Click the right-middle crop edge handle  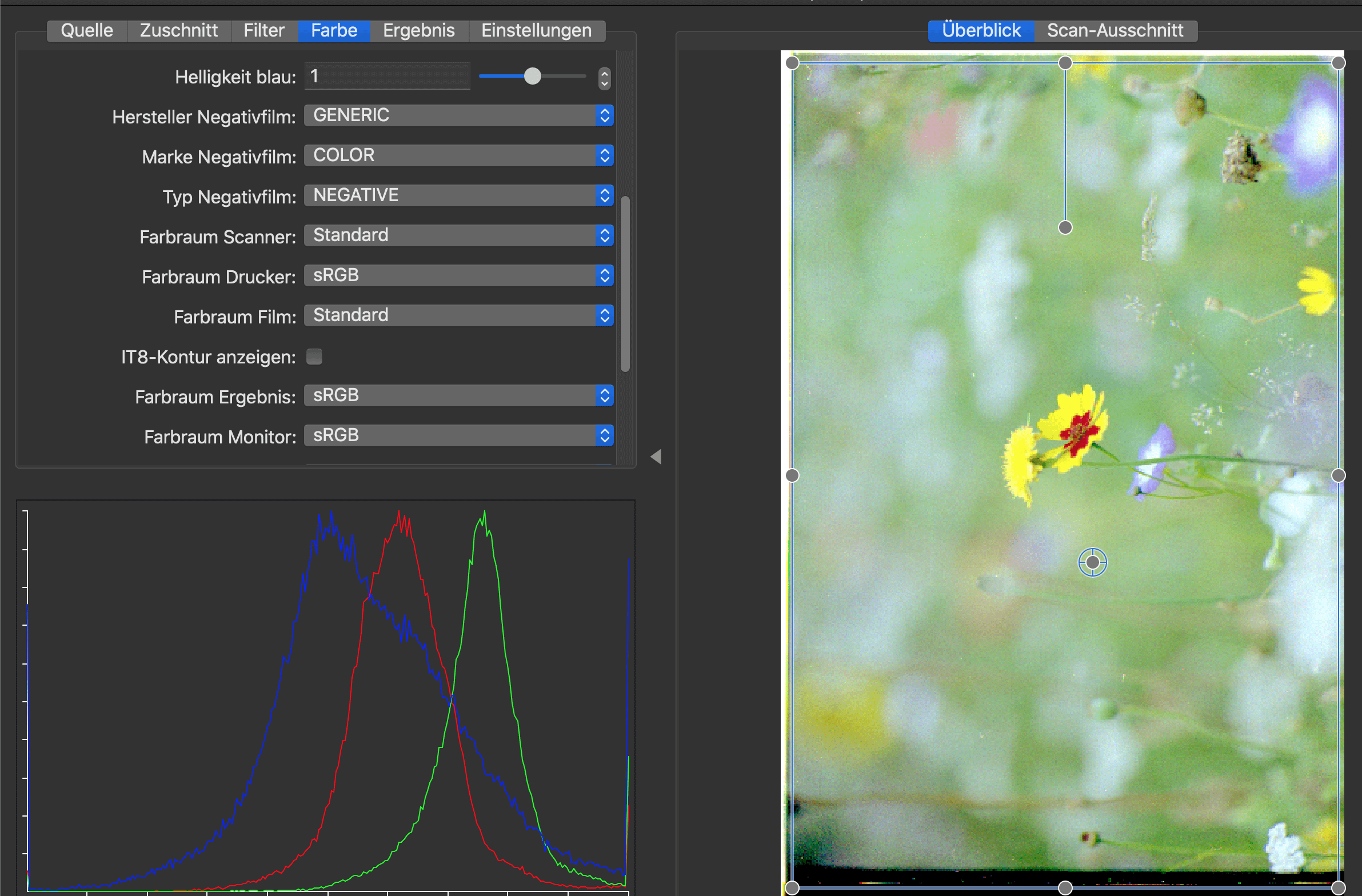pos(1338,475)
